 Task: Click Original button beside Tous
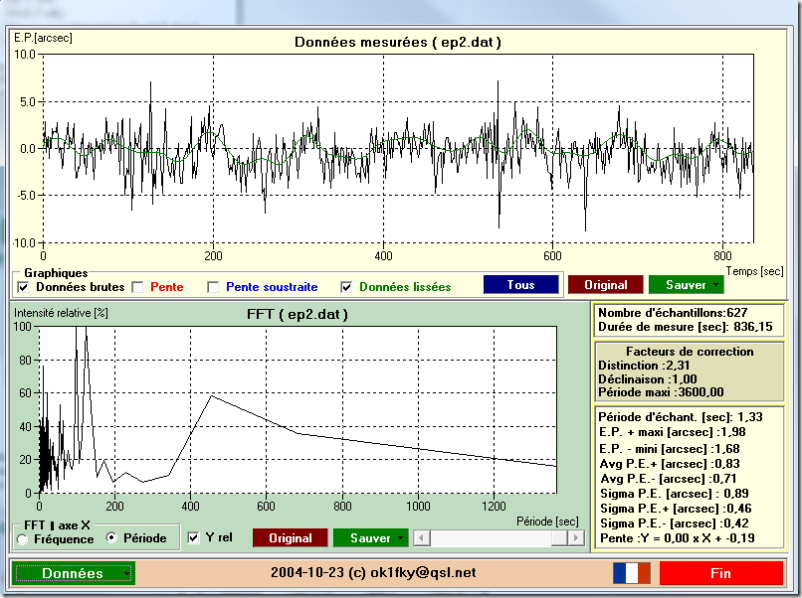605,285
